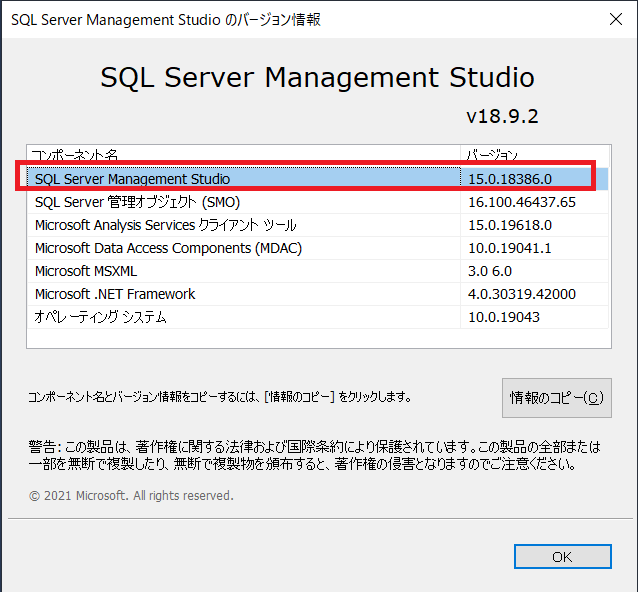Viewport: 638px width, 592px height.
Task: Click version value 16.100.46437.65
Action: (x=522, y=202)
